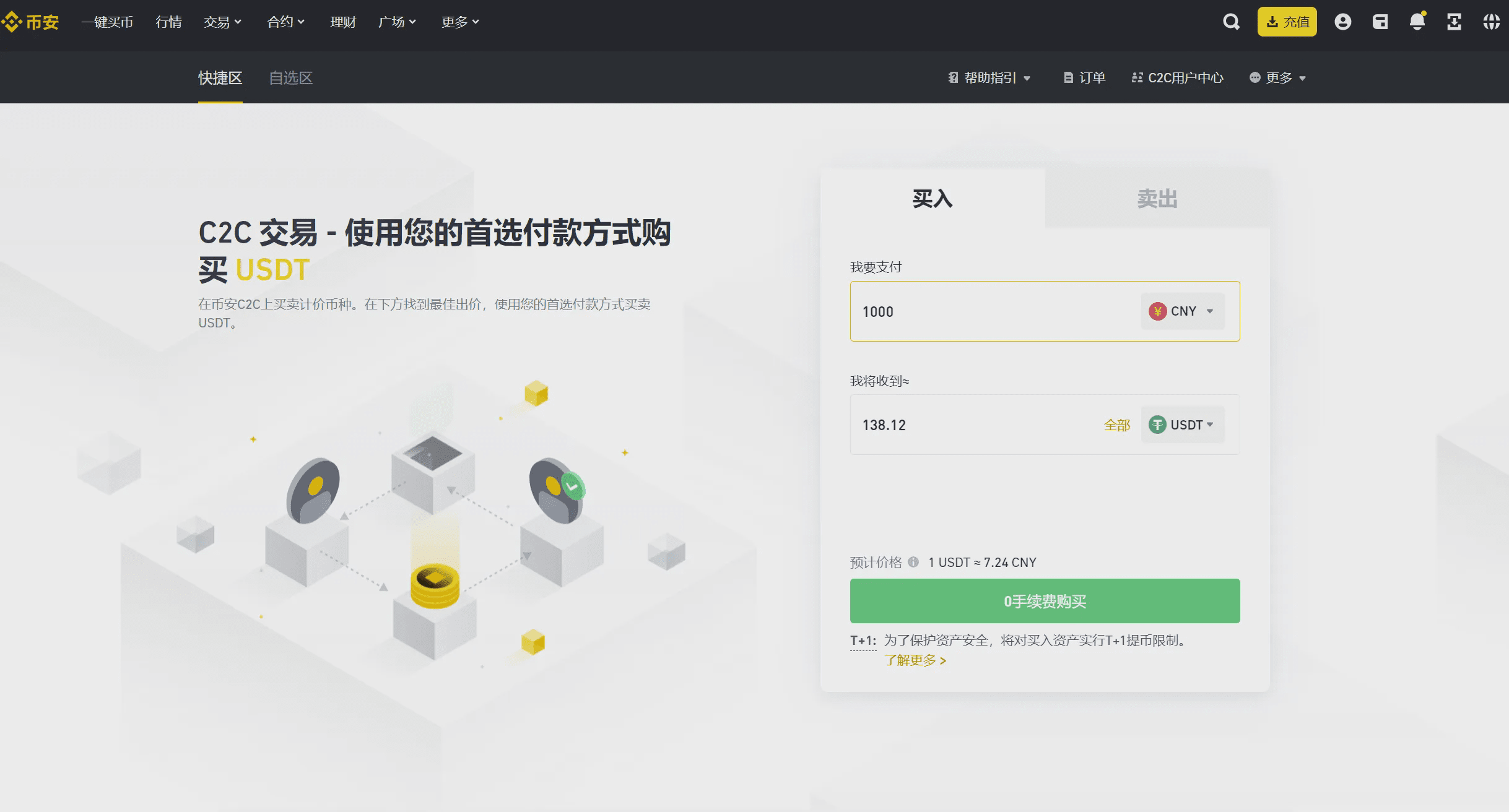Expand the 帮助指引 dropdown
The width and height of the screenshot is (1509, 812).
coord(989,77)
